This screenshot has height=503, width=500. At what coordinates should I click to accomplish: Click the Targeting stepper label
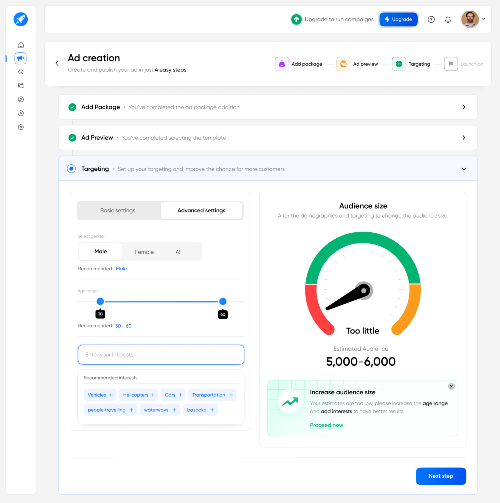coord(419,64)
